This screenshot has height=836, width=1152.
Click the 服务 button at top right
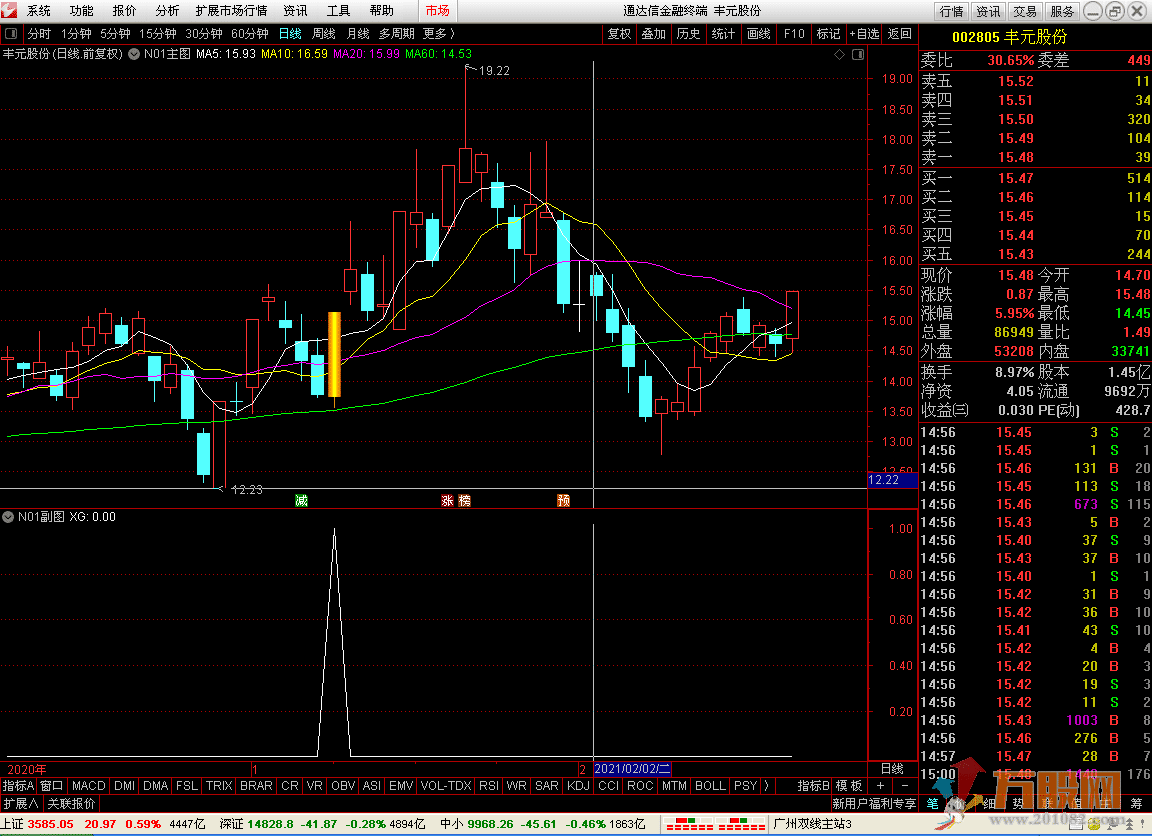(x=1062, y=11)
